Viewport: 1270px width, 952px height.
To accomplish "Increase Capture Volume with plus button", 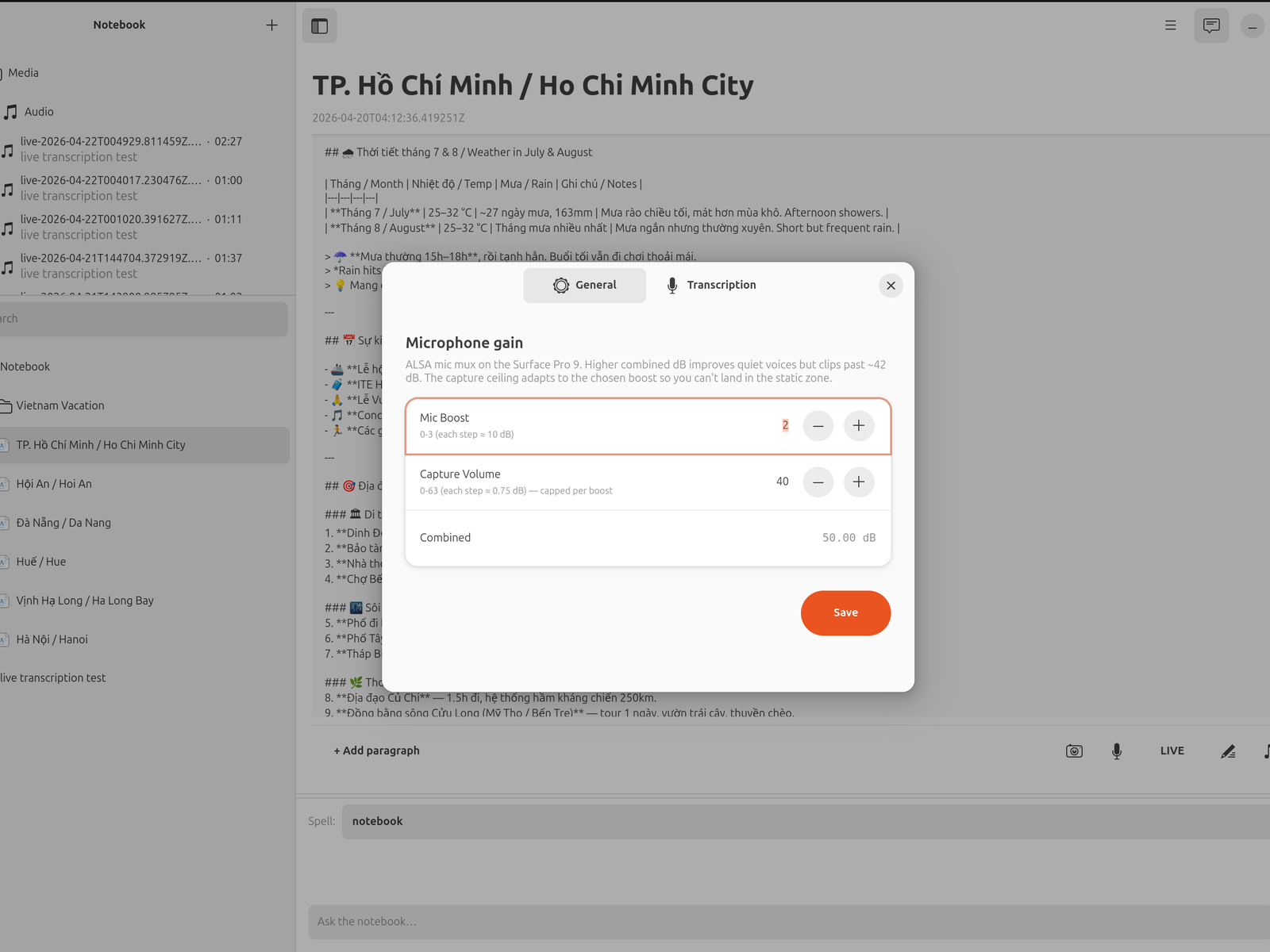I will click(859, 482).
